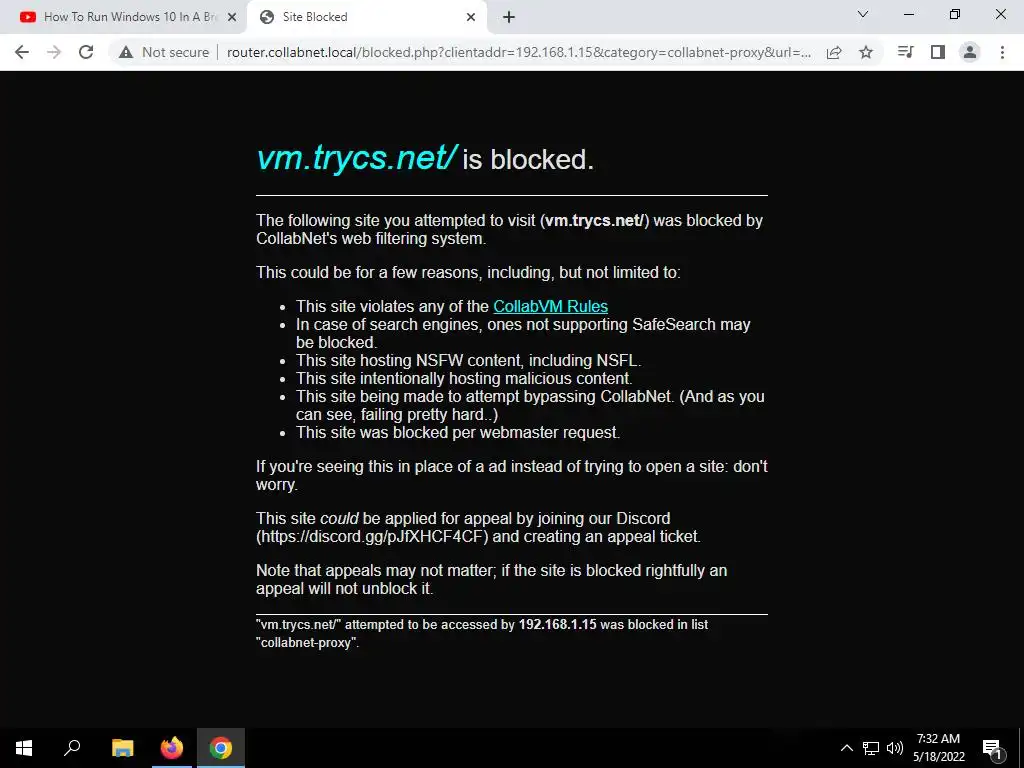Click the address bar URL field

pos(519,52)
